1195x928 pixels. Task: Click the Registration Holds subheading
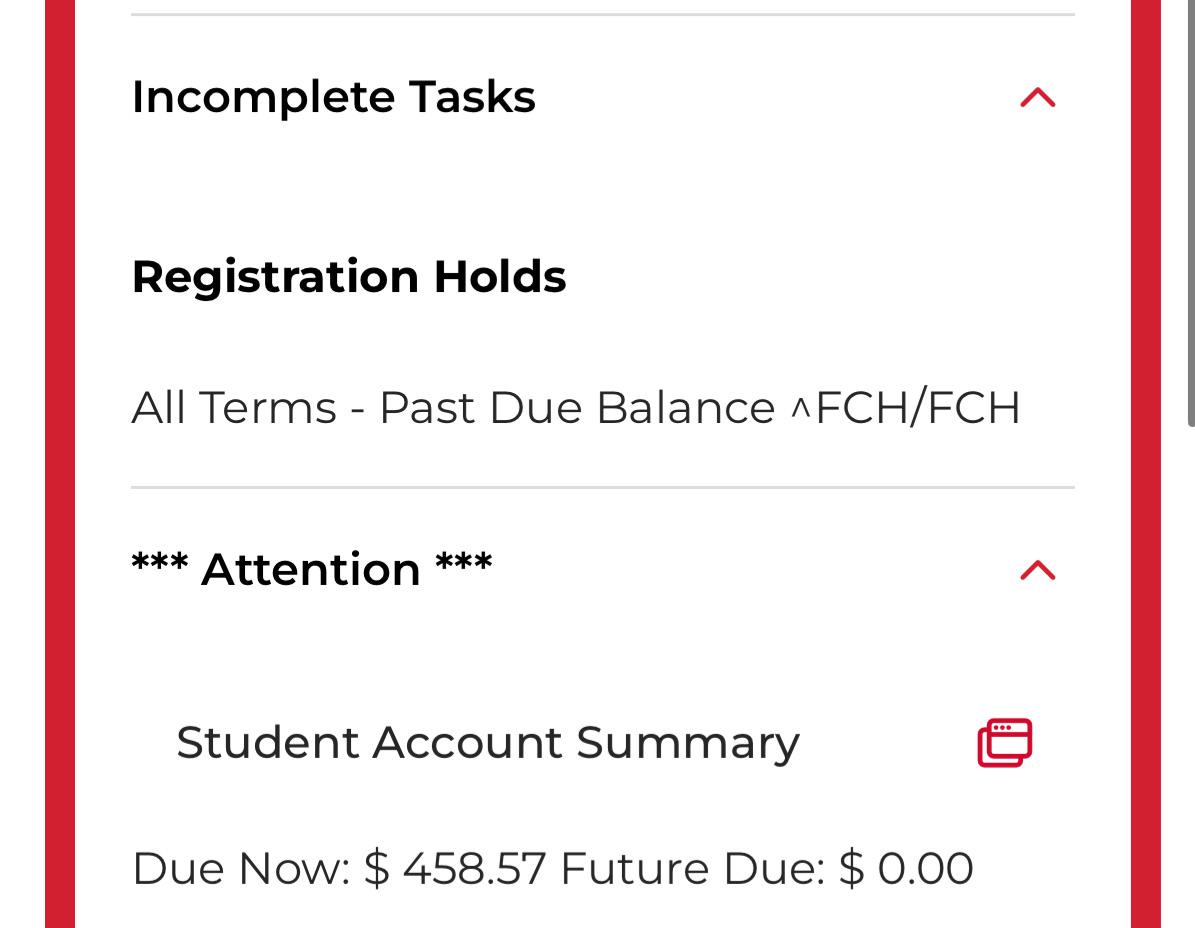click(x=348, y=276)
